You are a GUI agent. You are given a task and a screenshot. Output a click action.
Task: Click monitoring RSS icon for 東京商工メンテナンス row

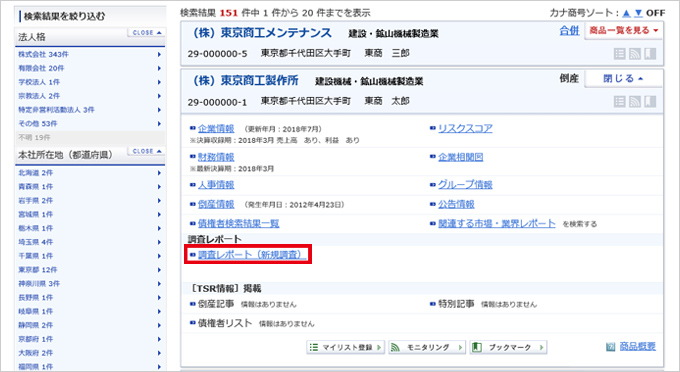coord(635,54)
